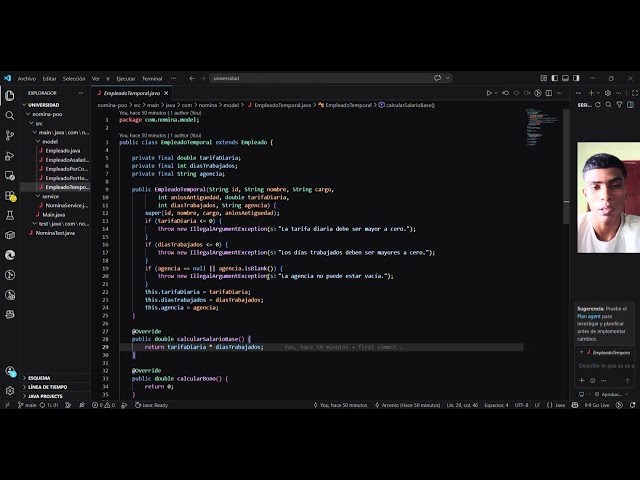This screenshot has height=480, width=640.
Task: Open the Extensions view with warning badge
Action: coord(10,196)
